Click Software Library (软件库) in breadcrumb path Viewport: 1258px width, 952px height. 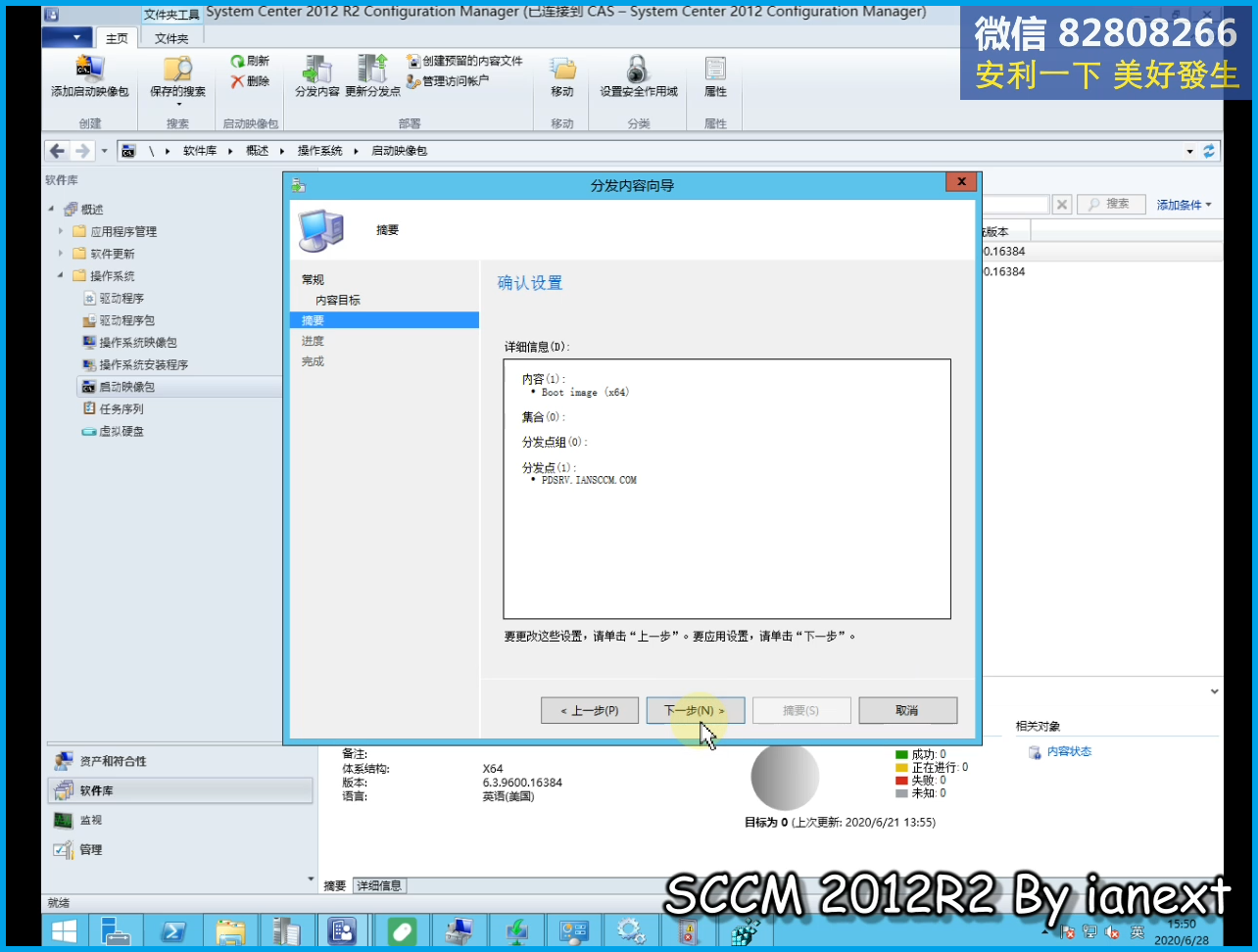(x=200, y=151)
